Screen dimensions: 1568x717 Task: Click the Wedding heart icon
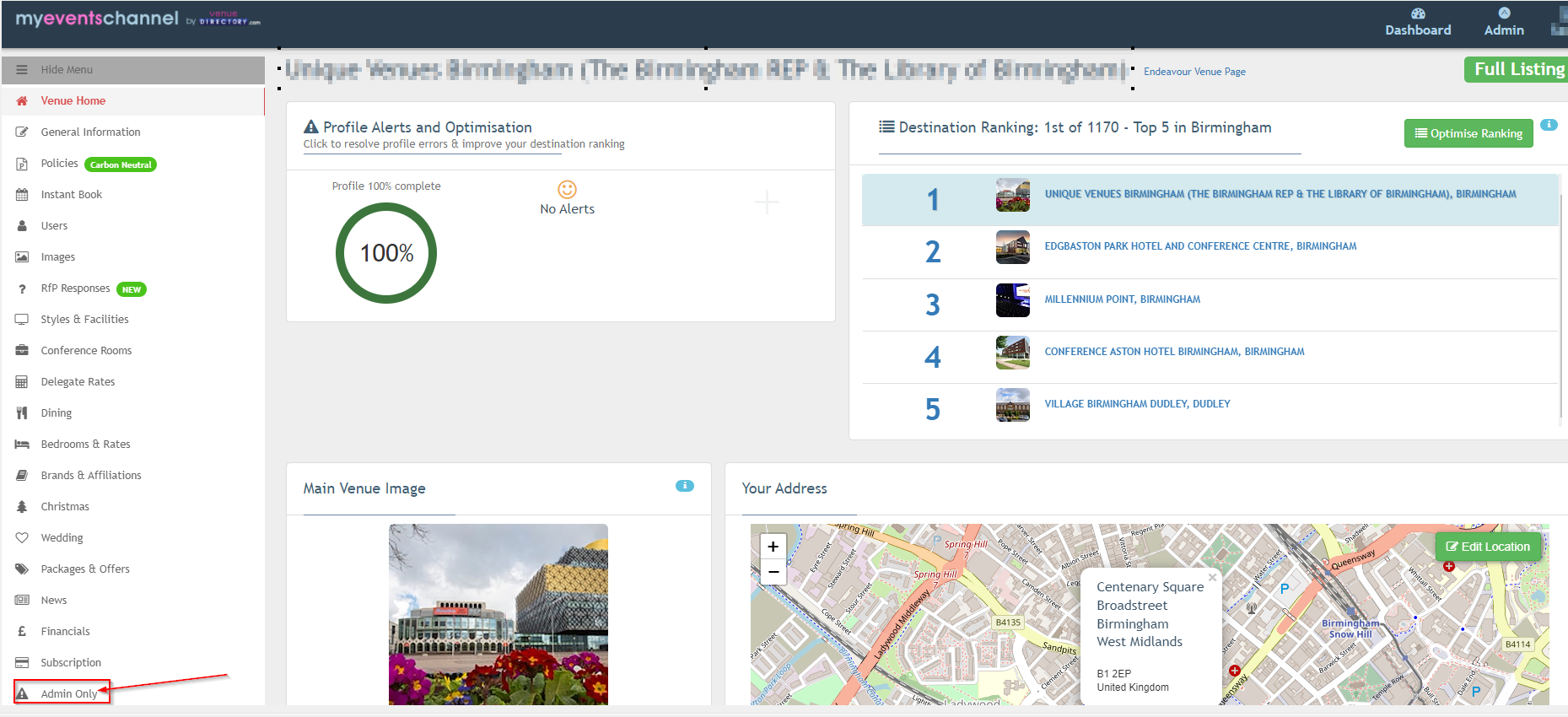(x=22, y=538)
